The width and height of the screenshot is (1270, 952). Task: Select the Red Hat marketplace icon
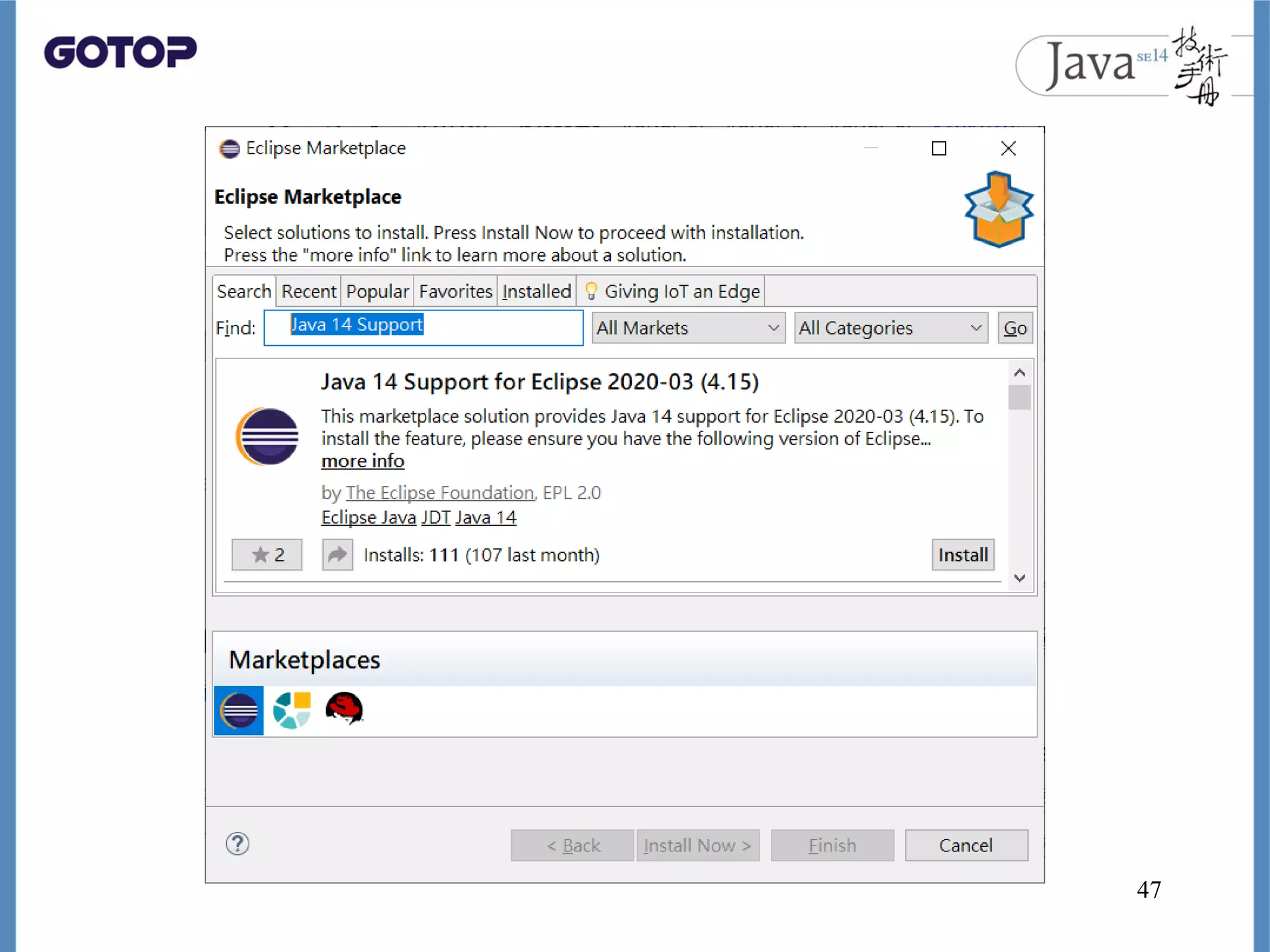[344, 709]
